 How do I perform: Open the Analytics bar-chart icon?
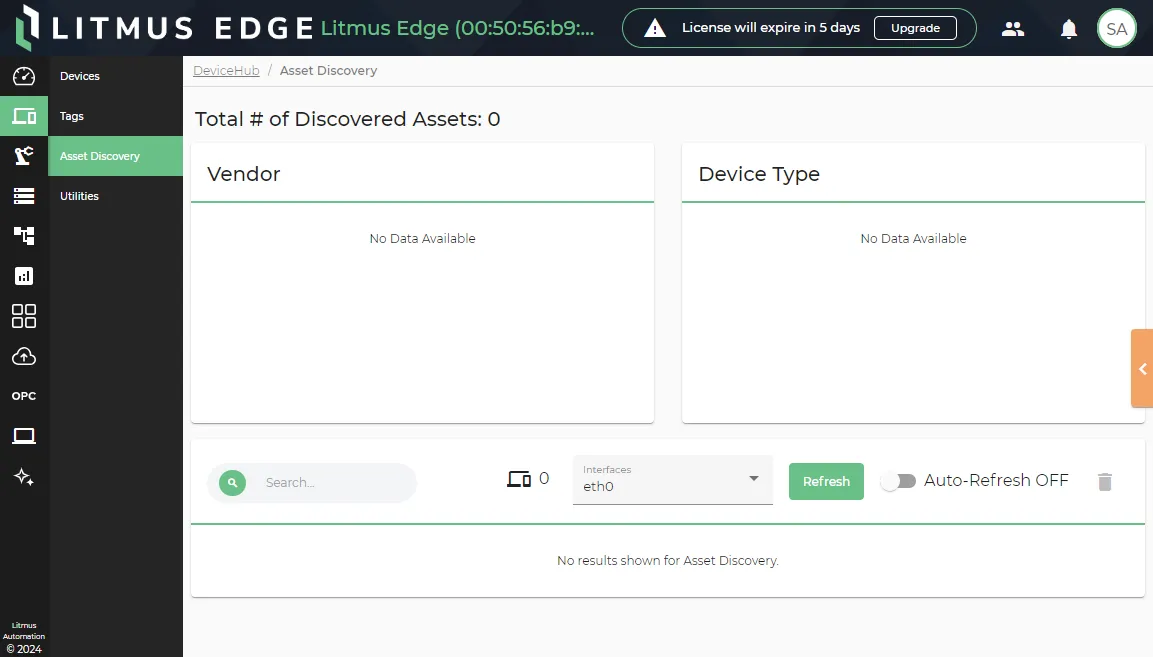pyautogui.click(x=24, y=276)
